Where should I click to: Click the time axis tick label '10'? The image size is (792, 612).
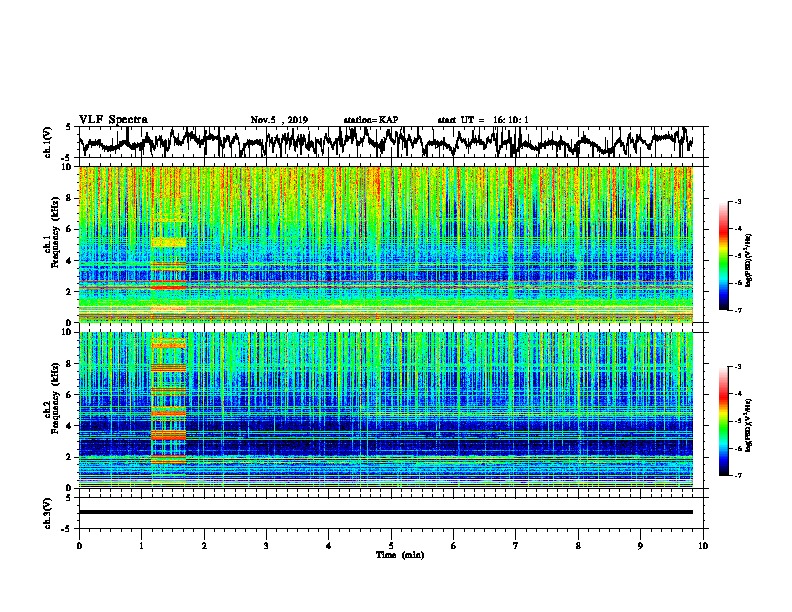(703, 546)
